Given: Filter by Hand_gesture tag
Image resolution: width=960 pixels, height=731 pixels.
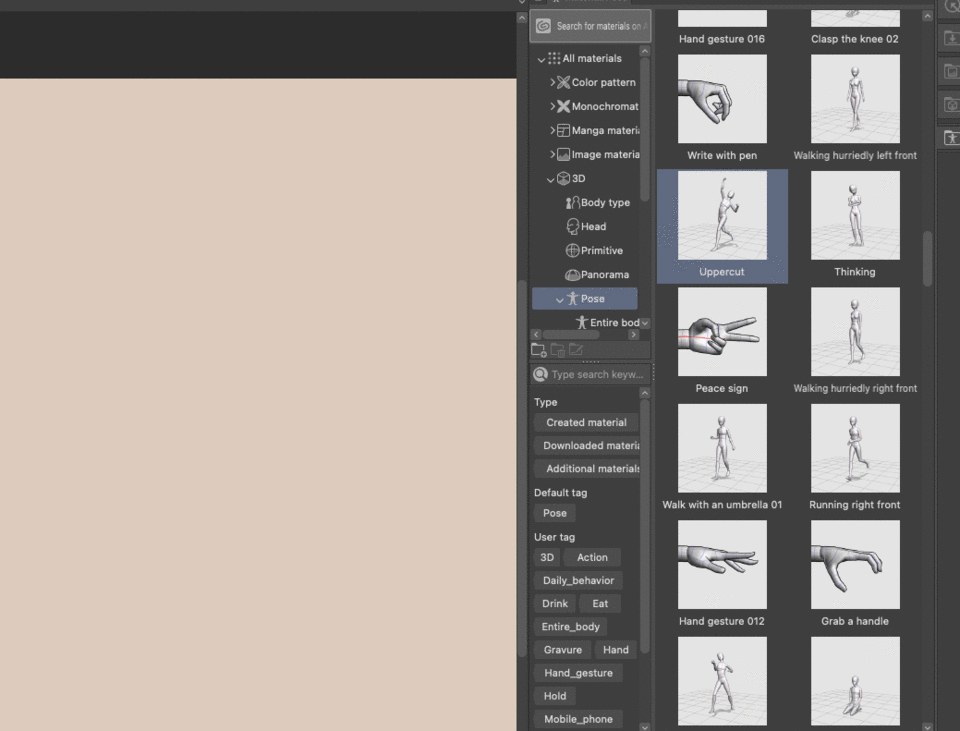Looking at the screenshot, I should click(x=578, y=673).
